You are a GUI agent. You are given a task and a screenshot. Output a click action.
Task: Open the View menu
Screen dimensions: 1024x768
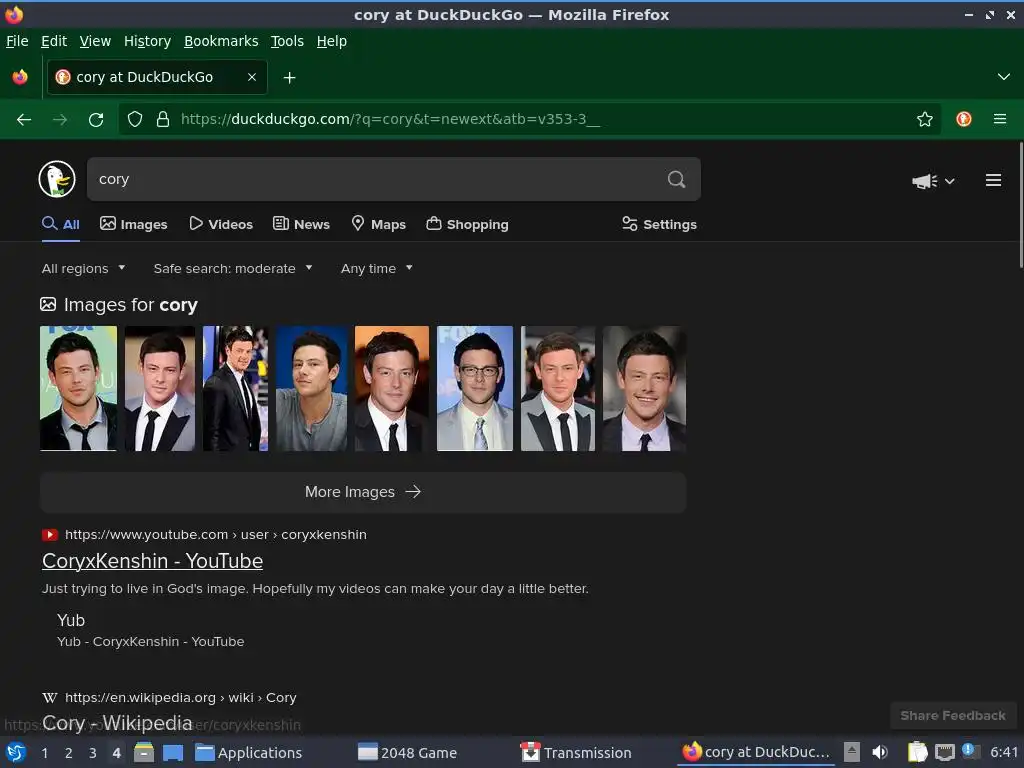point(95,41)
